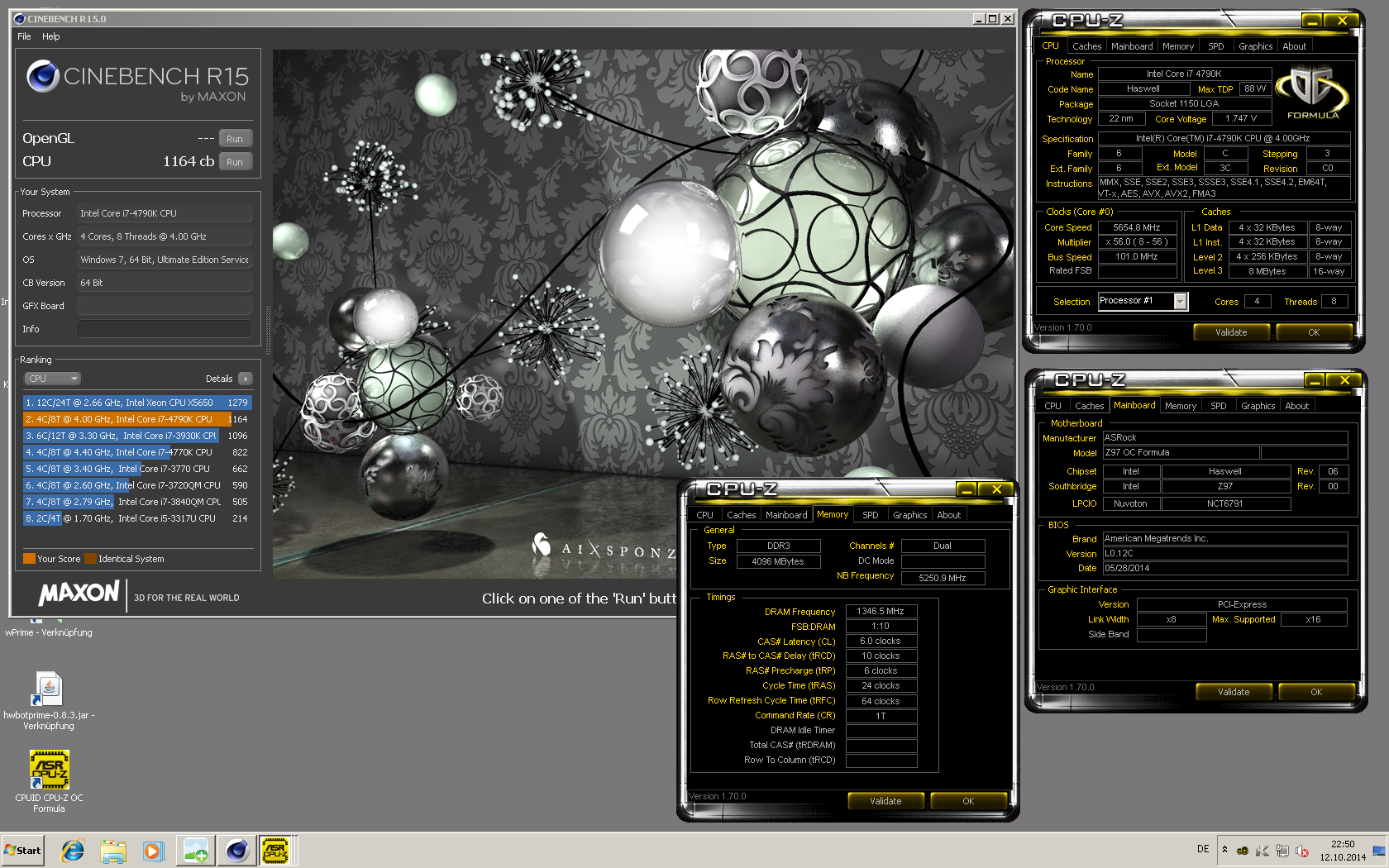Select ranking row i7-3930K score 1096

(137, 436)
